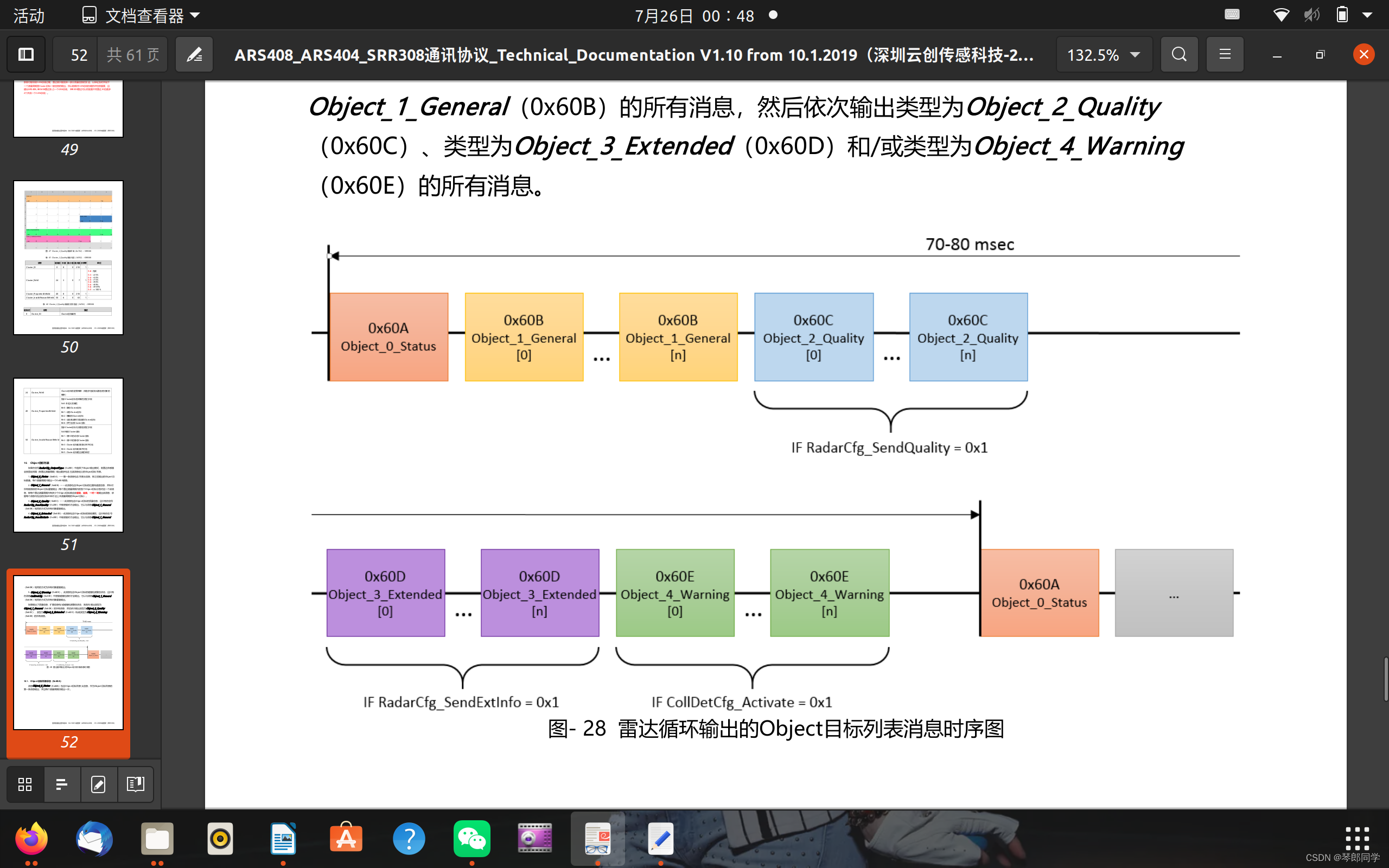This screenshot has width=1389, height=868.
Task: Select the page 50 thumbnail
Action: (x=68, y=258)
